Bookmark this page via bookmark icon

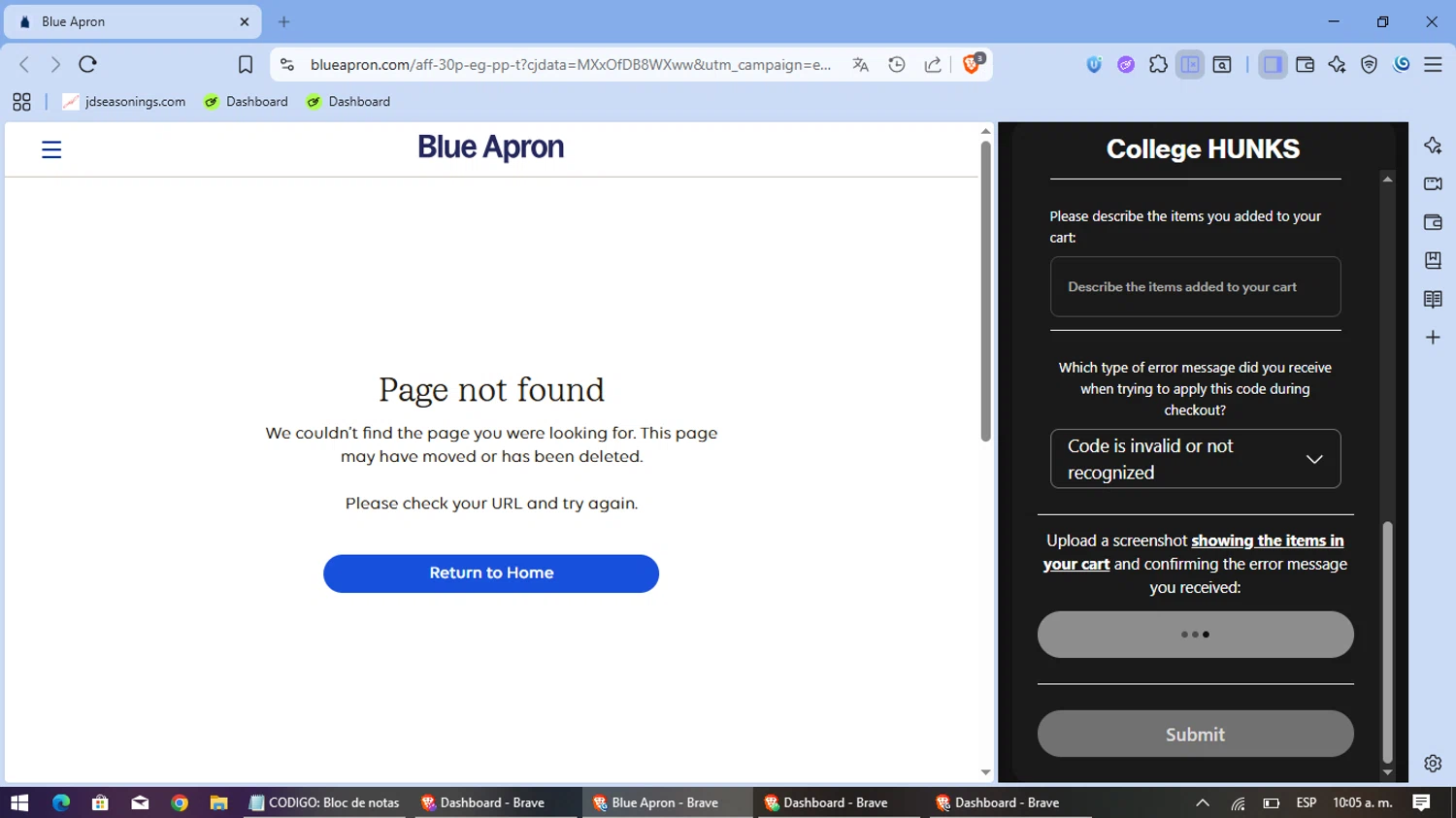[x=246, y=64]
